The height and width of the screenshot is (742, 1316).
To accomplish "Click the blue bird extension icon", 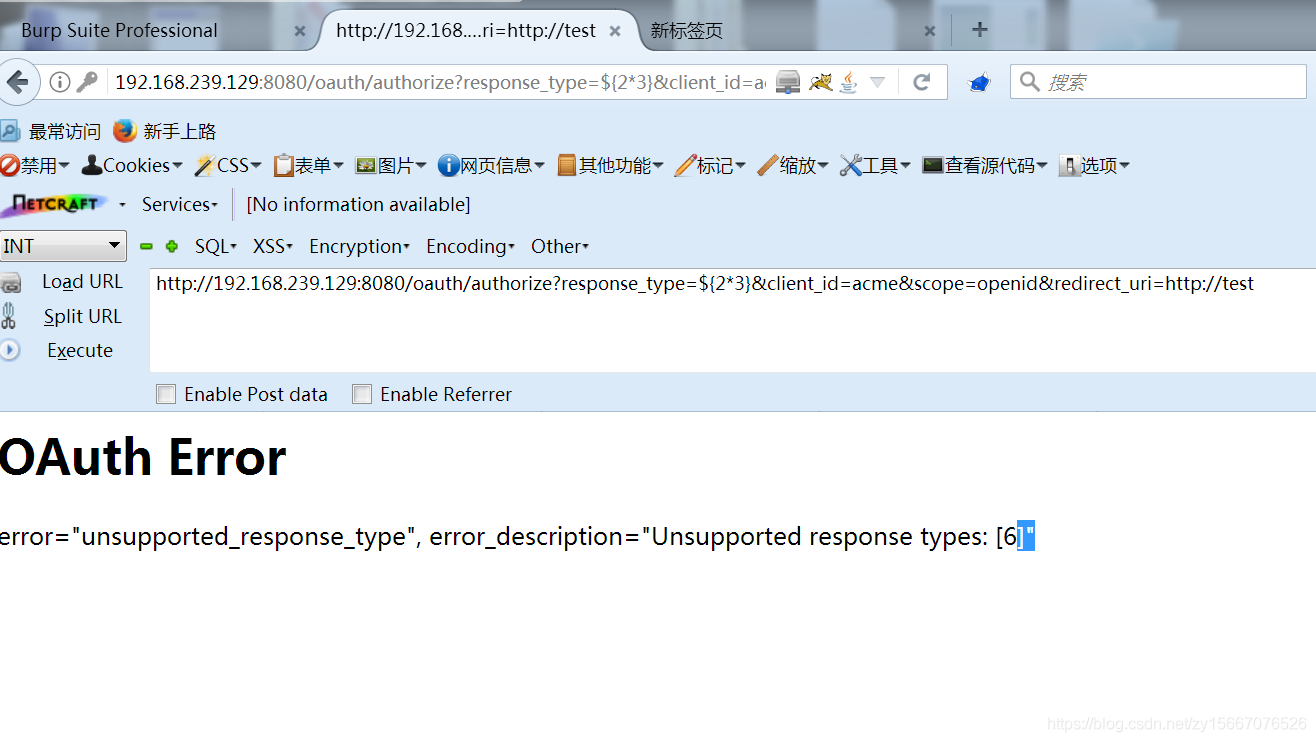I will coord(979,83).
